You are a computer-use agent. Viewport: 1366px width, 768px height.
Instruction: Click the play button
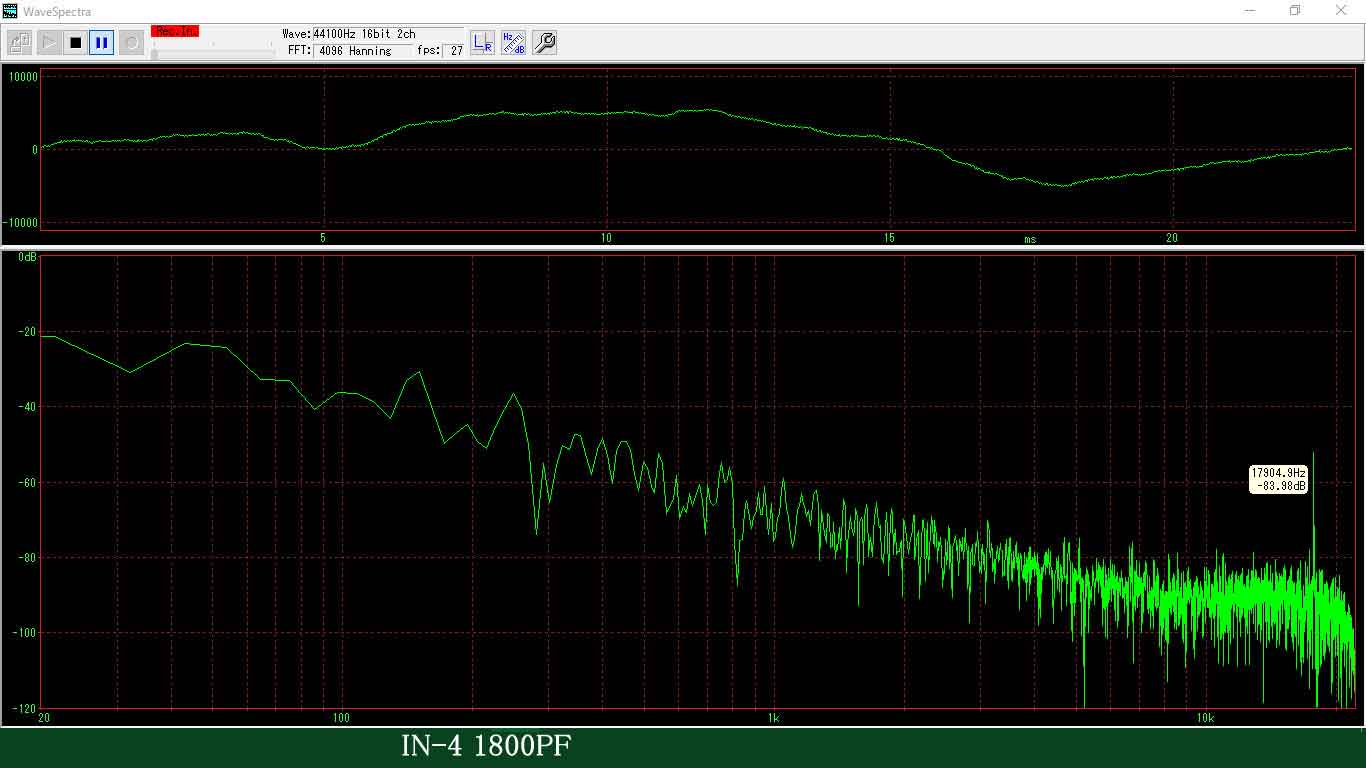pos(48,43)
